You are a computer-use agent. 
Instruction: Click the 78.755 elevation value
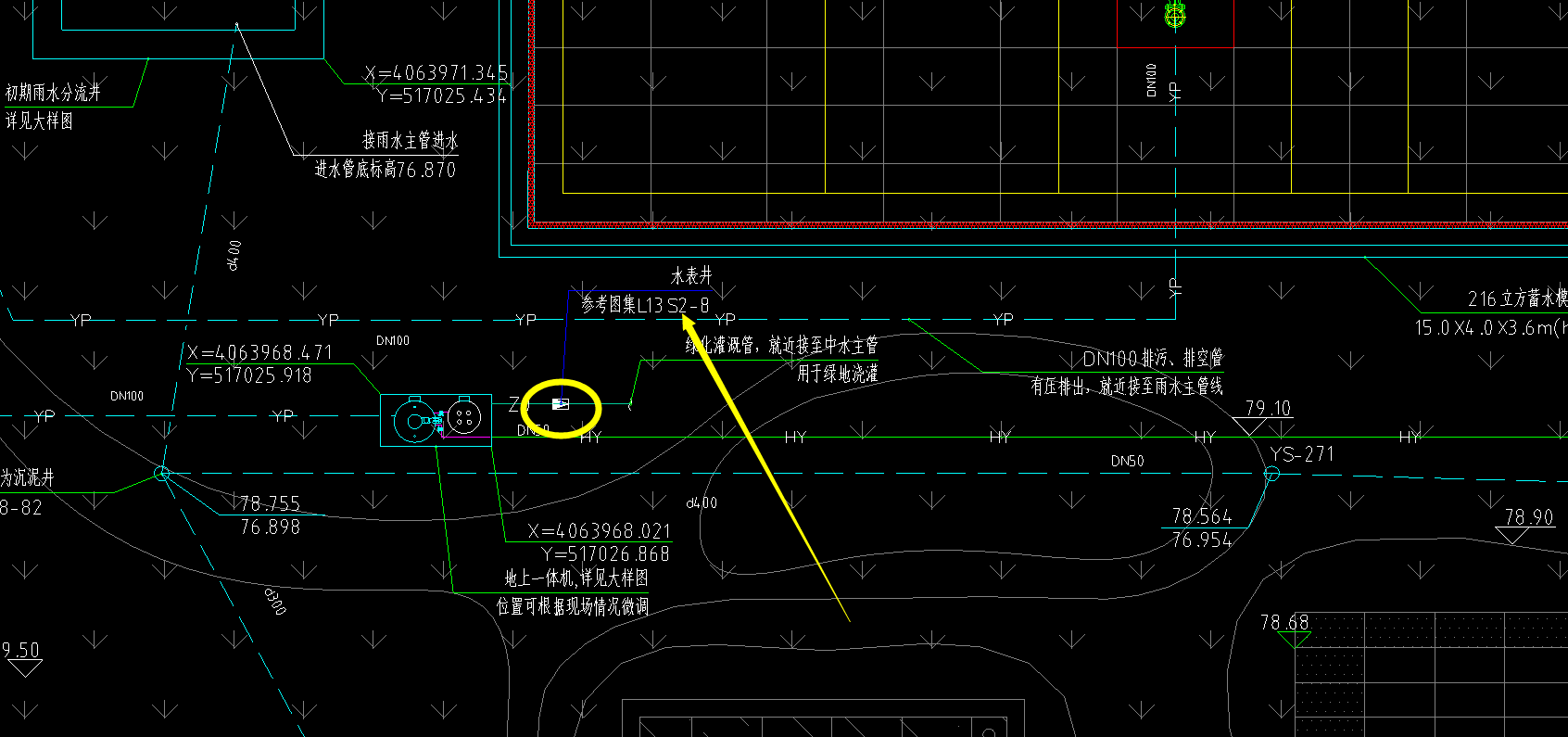[x=270, y=504]
